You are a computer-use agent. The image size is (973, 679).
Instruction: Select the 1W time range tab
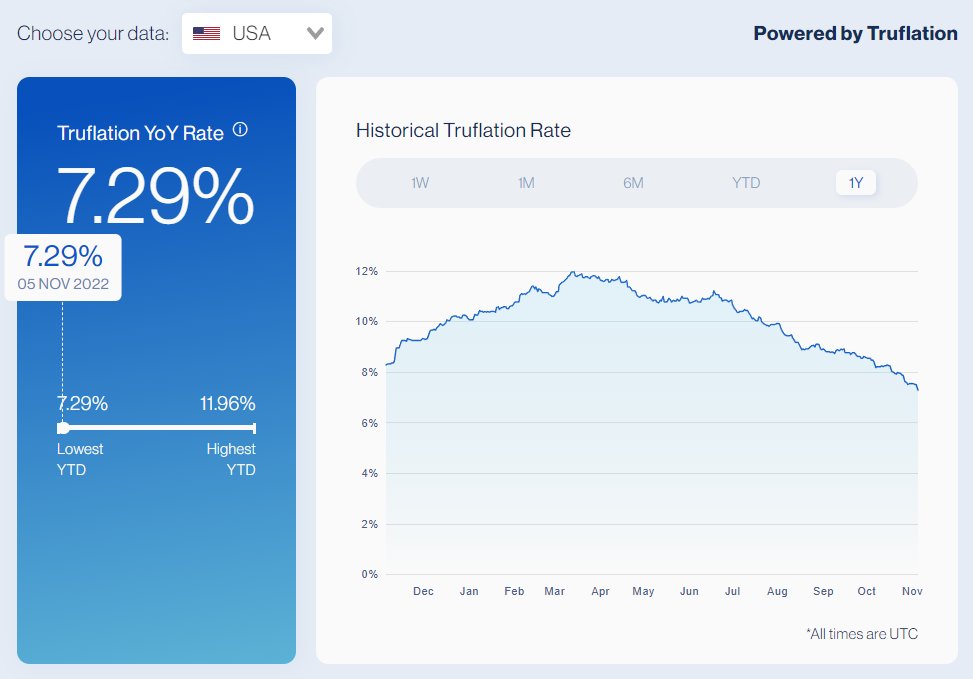420,183
